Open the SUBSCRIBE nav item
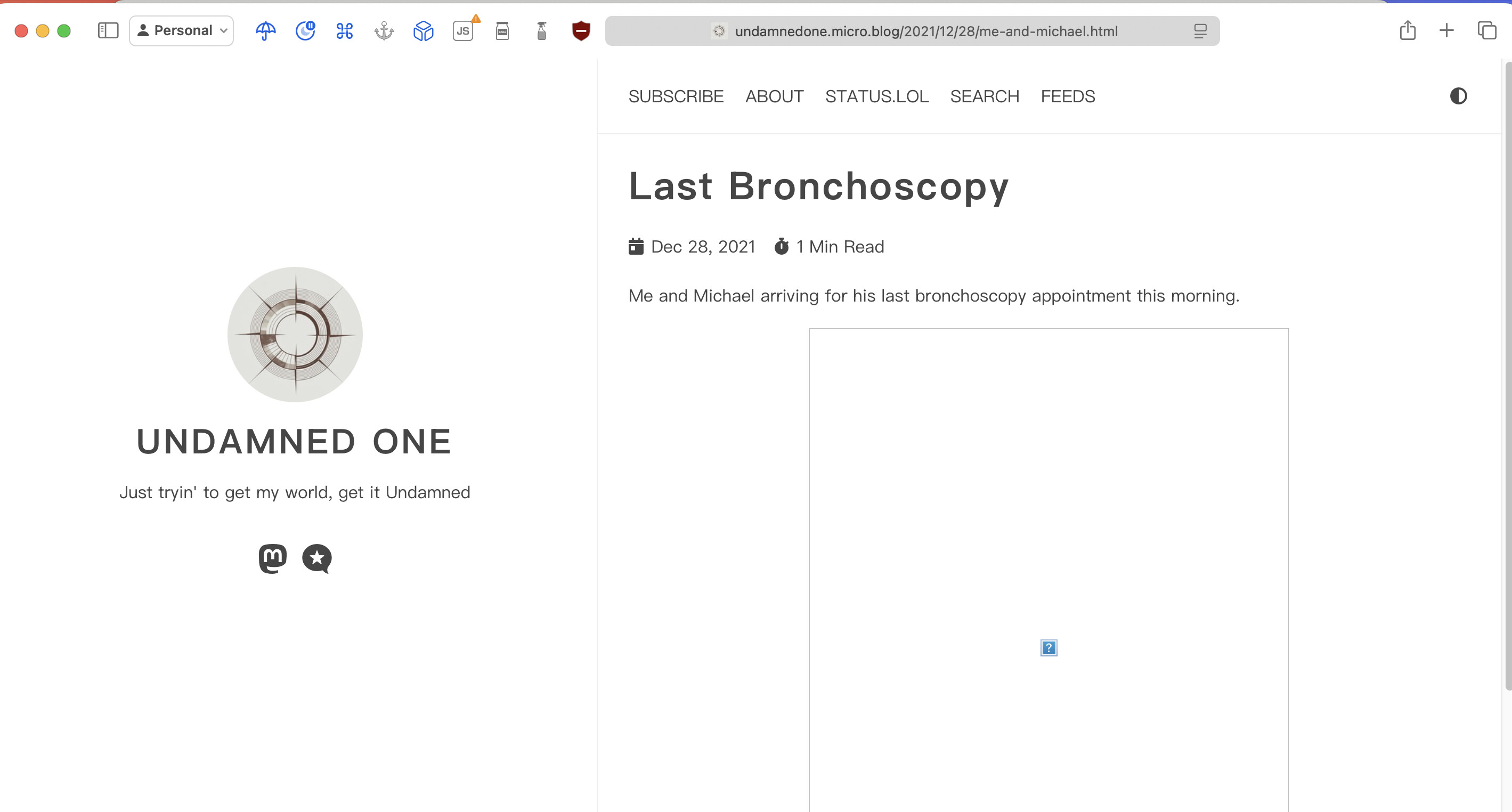The image size is (1512, 812). [x=676, y=96]
